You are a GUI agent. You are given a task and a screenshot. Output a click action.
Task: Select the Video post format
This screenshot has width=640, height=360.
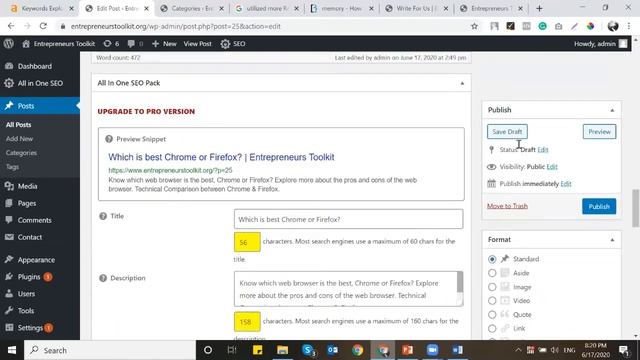(x=492, y=301)
